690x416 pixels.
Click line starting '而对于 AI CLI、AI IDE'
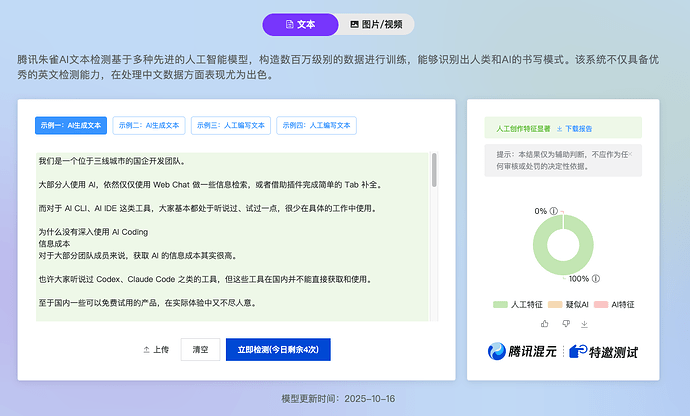209,208
